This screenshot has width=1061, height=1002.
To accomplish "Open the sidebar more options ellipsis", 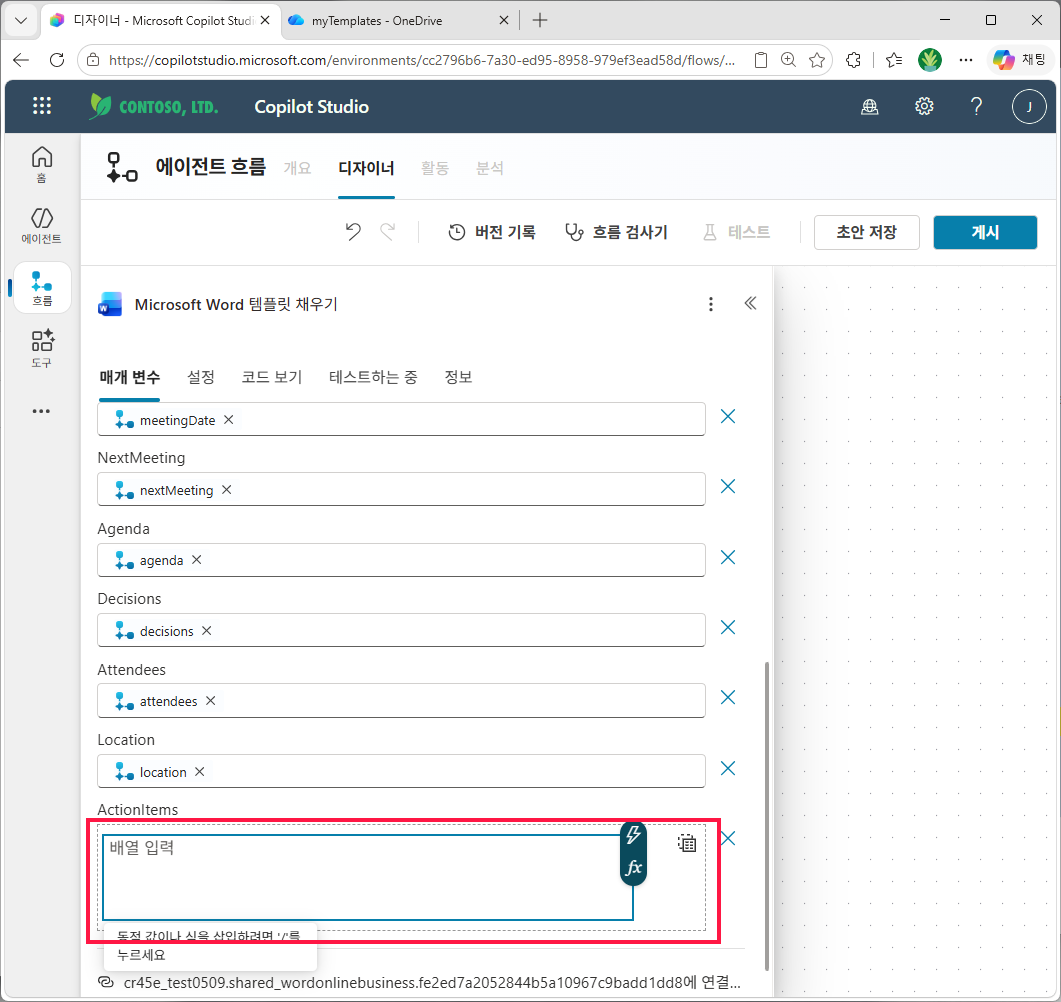I will pyautogui.click(x=41, y=411).
